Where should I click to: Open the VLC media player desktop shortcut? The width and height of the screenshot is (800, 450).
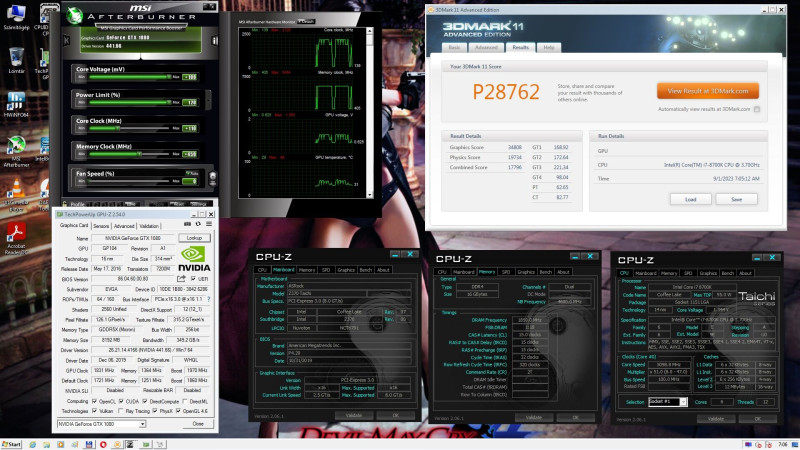[x=16, y=195]
